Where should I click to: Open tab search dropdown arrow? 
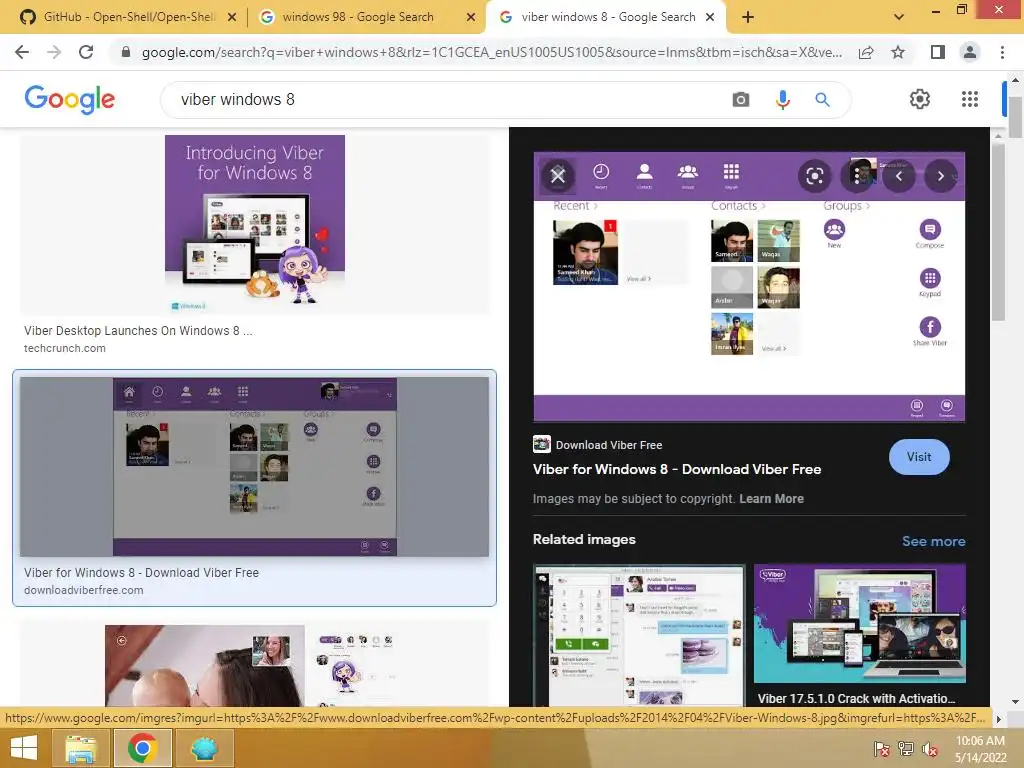tap(899, 17)
